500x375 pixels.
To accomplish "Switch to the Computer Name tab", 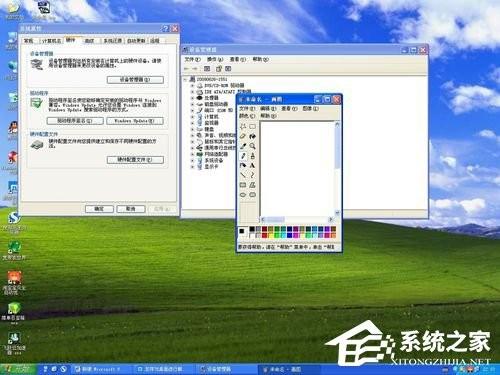I will tap(51, 41).
